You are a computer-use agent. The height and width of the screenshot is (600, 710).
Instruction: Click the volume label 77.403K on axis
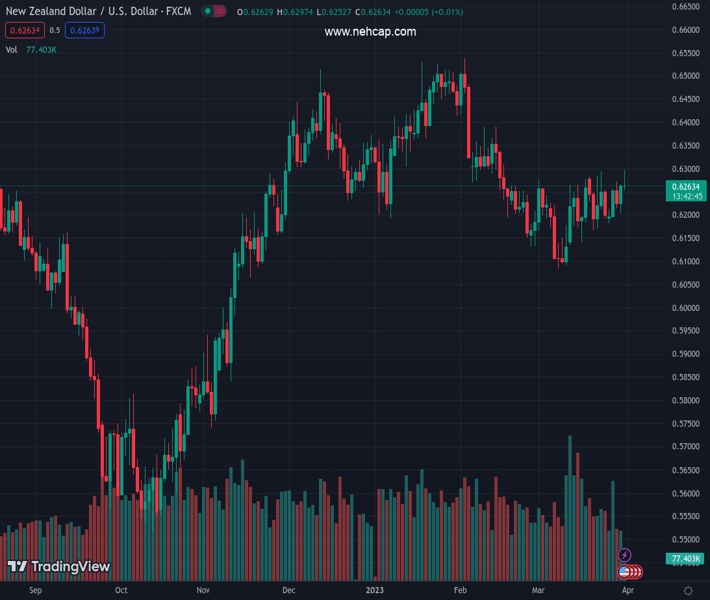point(688,558)
